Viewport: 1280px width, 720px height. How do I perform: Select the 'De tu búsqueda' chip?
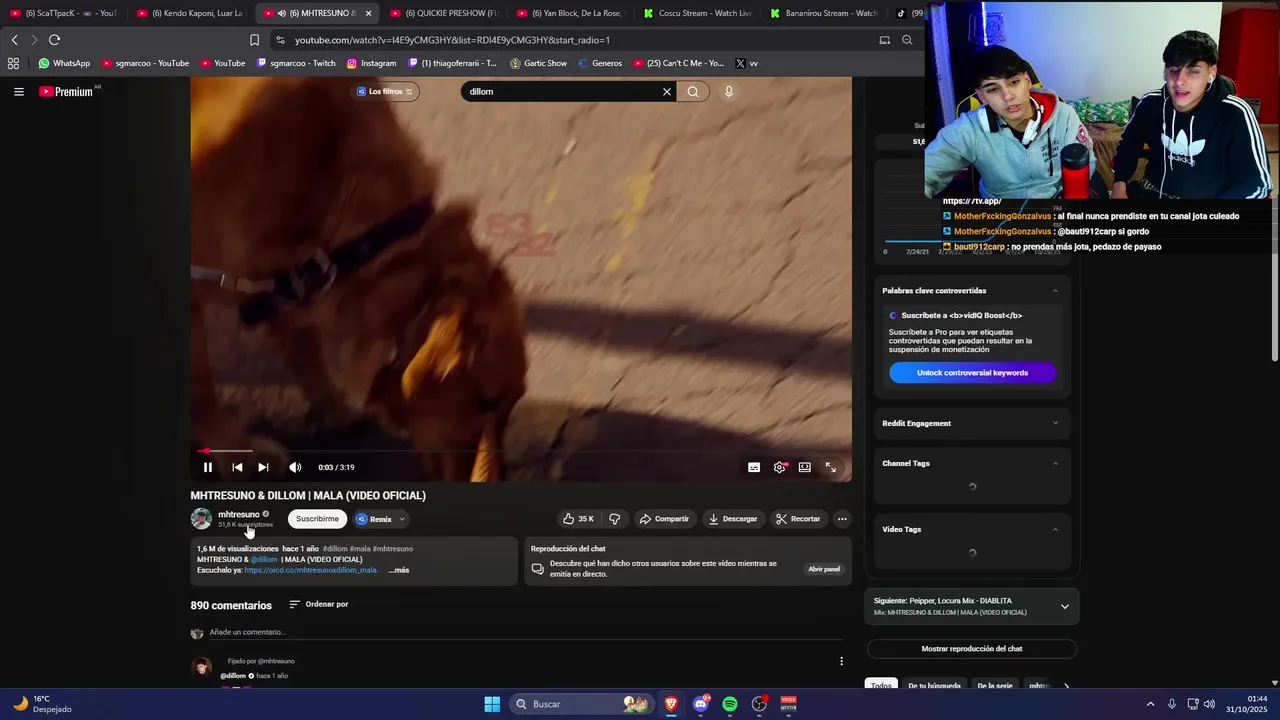[x=934, y=686]
